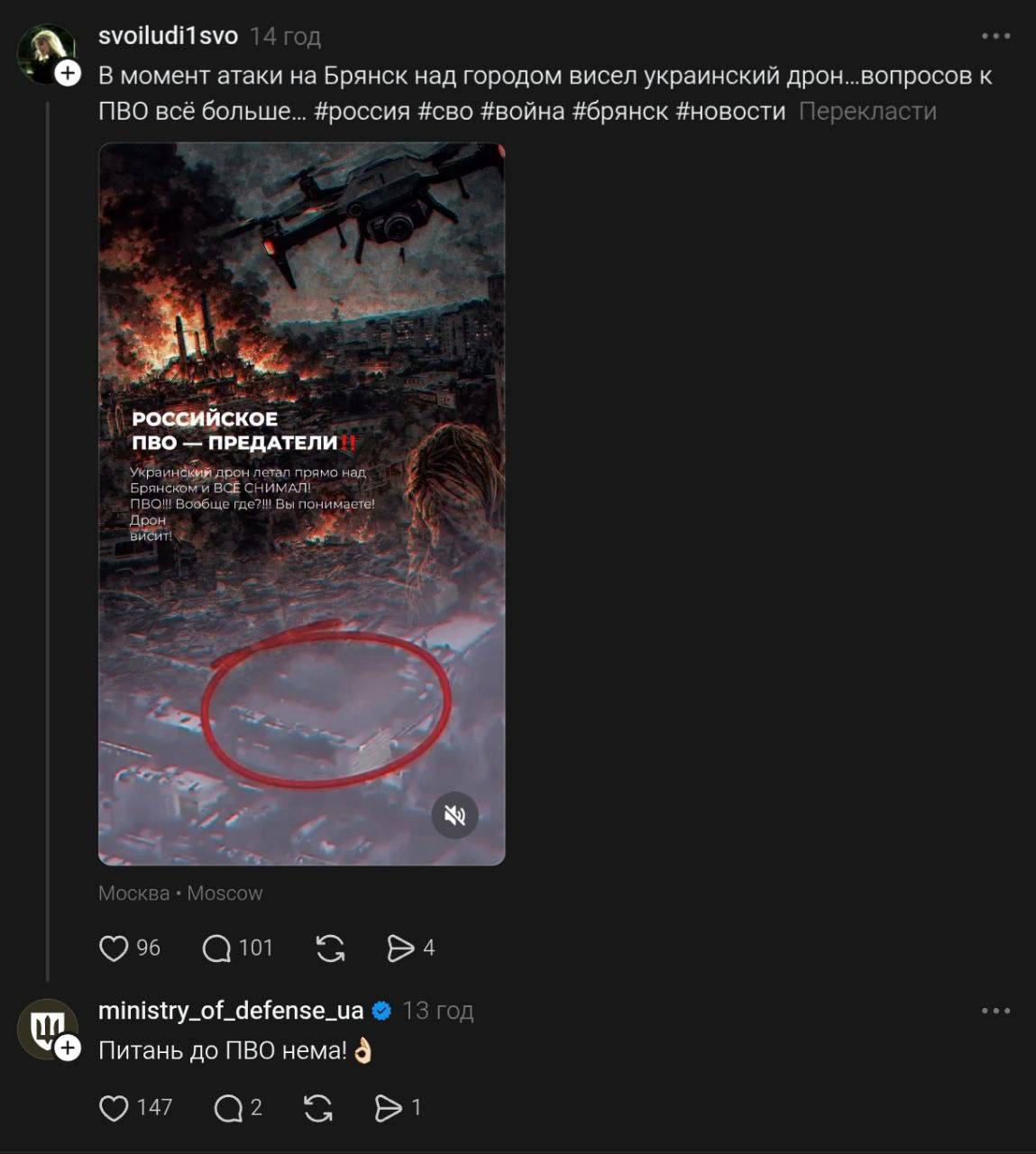
Task: Like the ministry_of_defense_ua reply
Action: pyautogui.click(x=114, y=1108)
